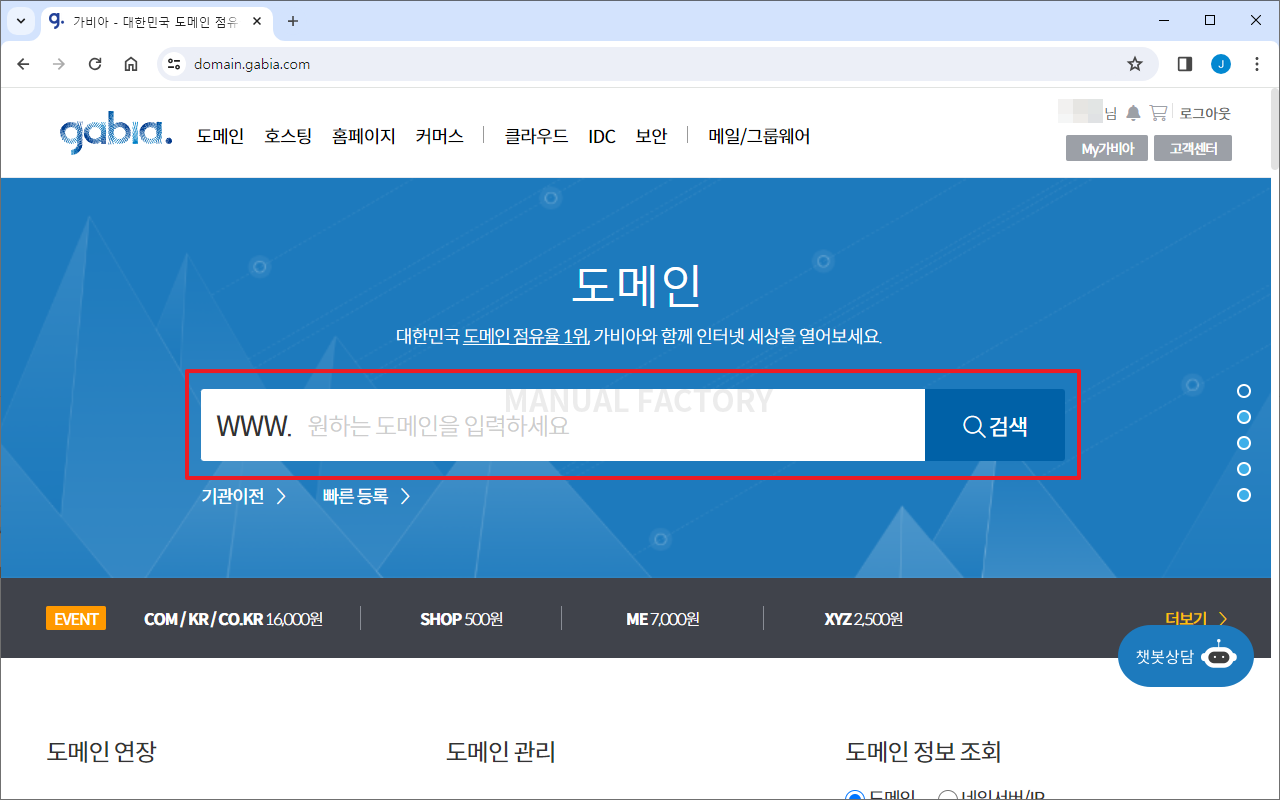Click the domain search input field
This screenshot has width=1280, height=800.
[563, 425]
